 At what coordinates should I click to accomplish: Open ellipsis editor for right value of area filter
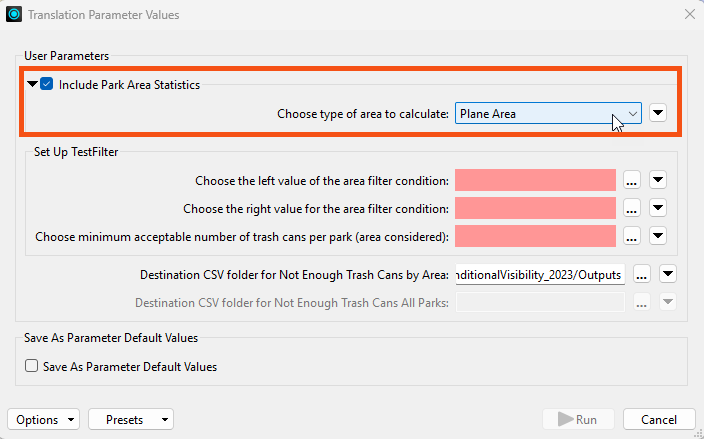click(x=632, y=208)
